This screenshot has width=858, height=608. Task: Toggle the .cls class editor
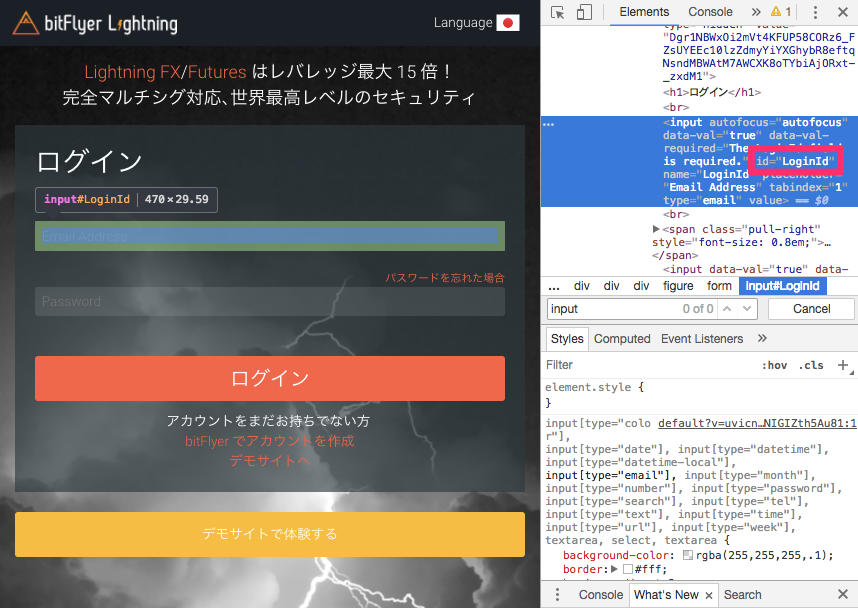[810, 365]
